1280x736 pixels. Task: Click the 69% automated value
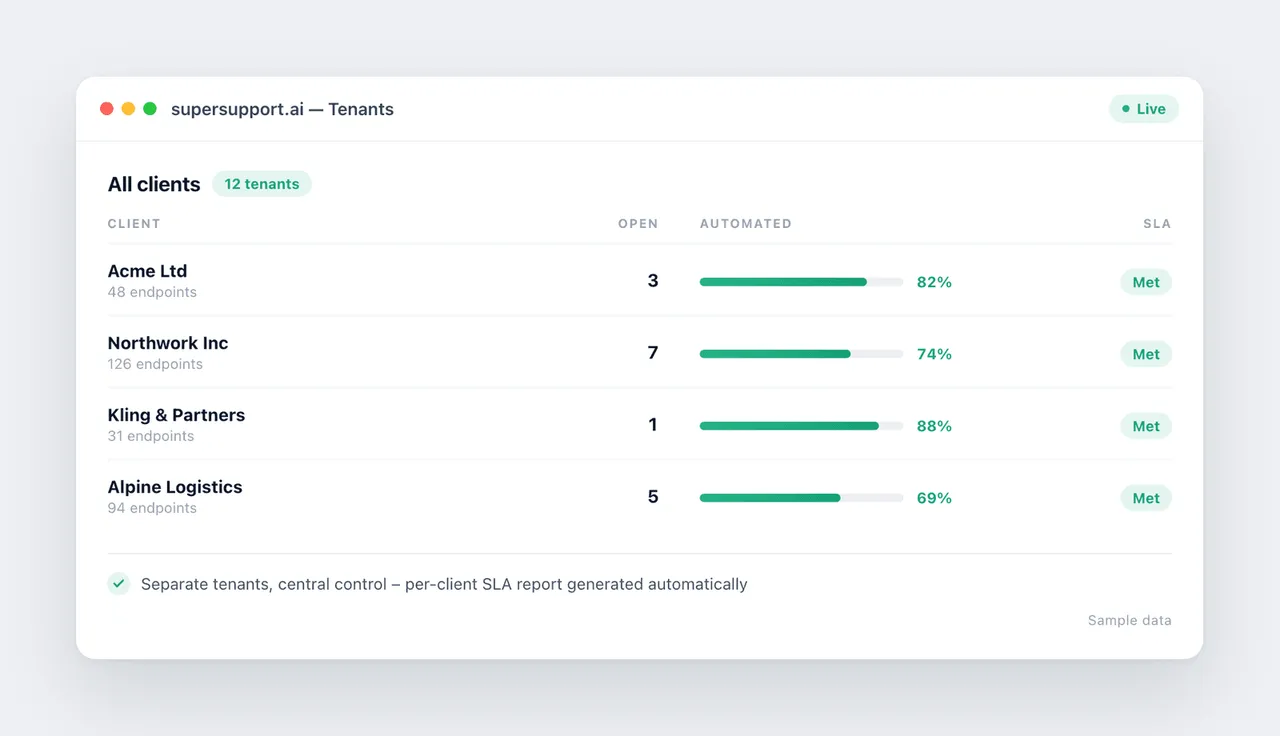[x=934, y=498]
